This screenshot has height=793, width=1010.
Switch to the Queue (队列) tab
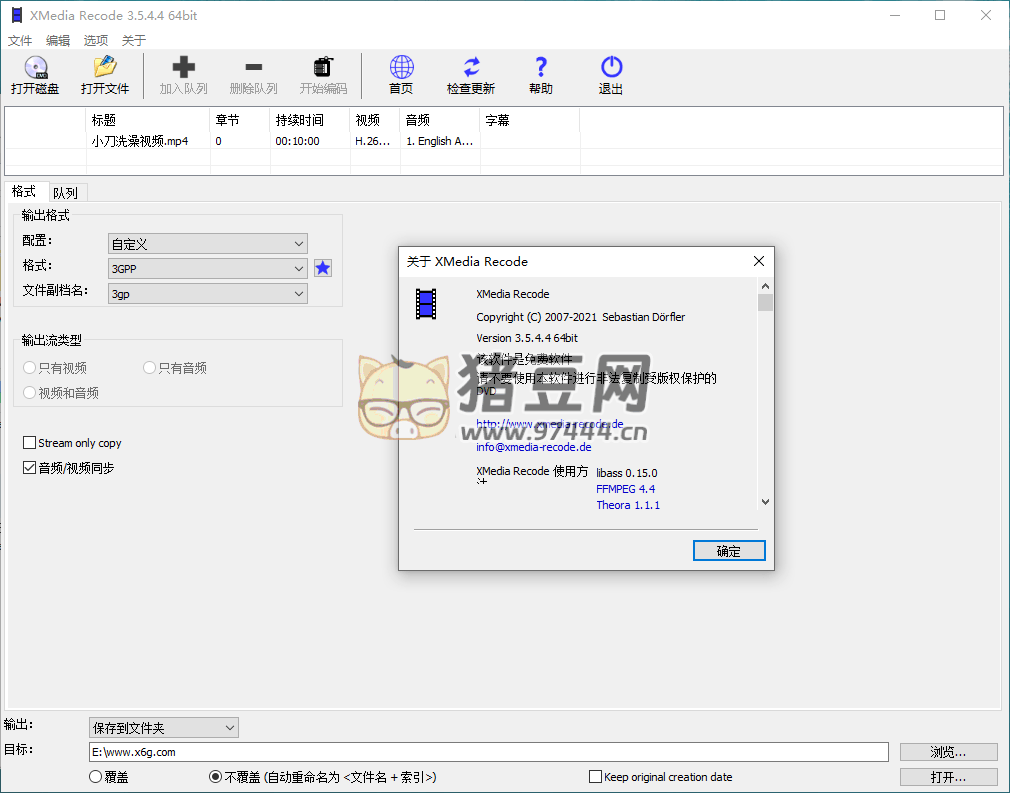[65, 193]
